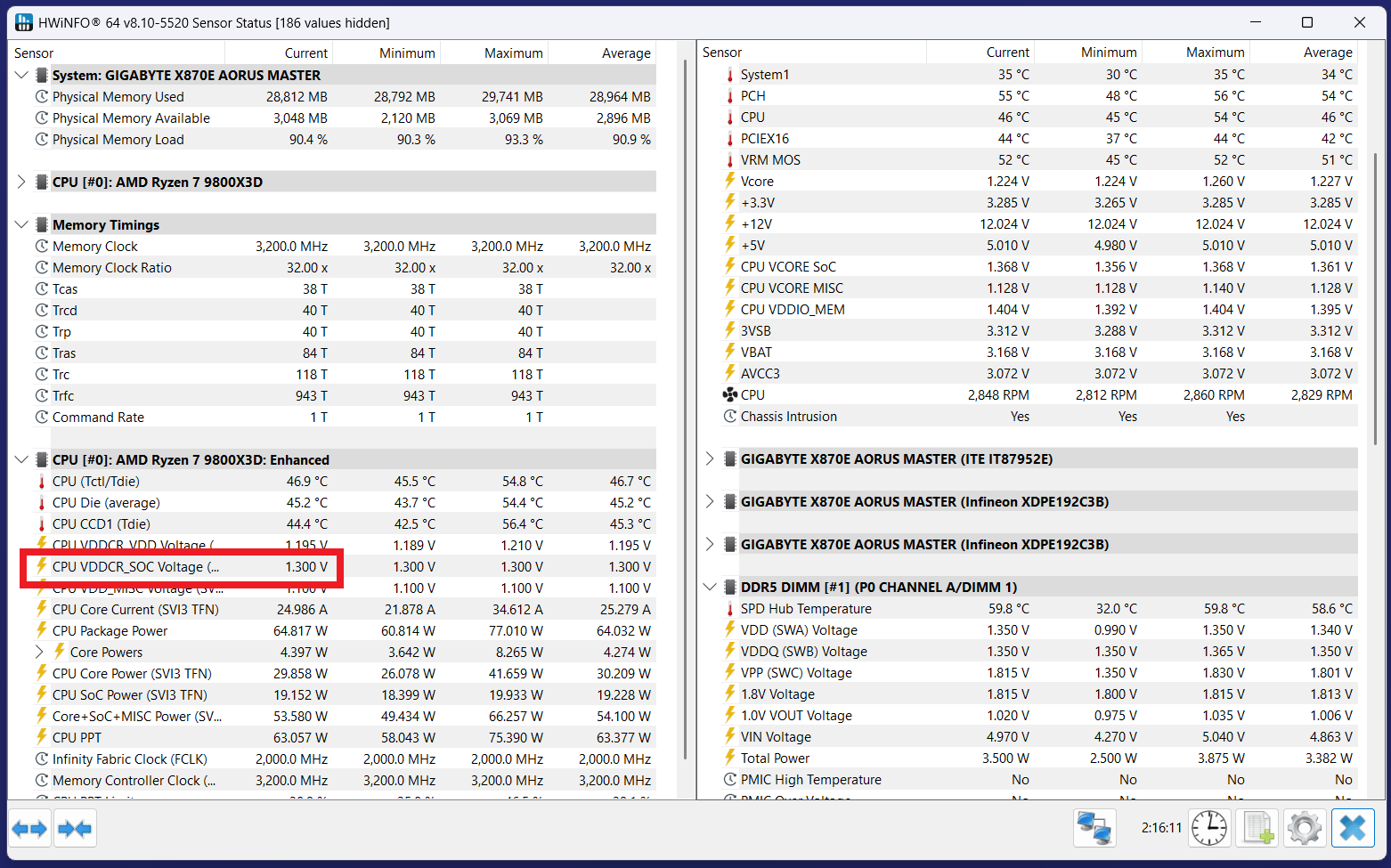
Task: Click the Memory Clock row icon
Action: click(42, 247)
